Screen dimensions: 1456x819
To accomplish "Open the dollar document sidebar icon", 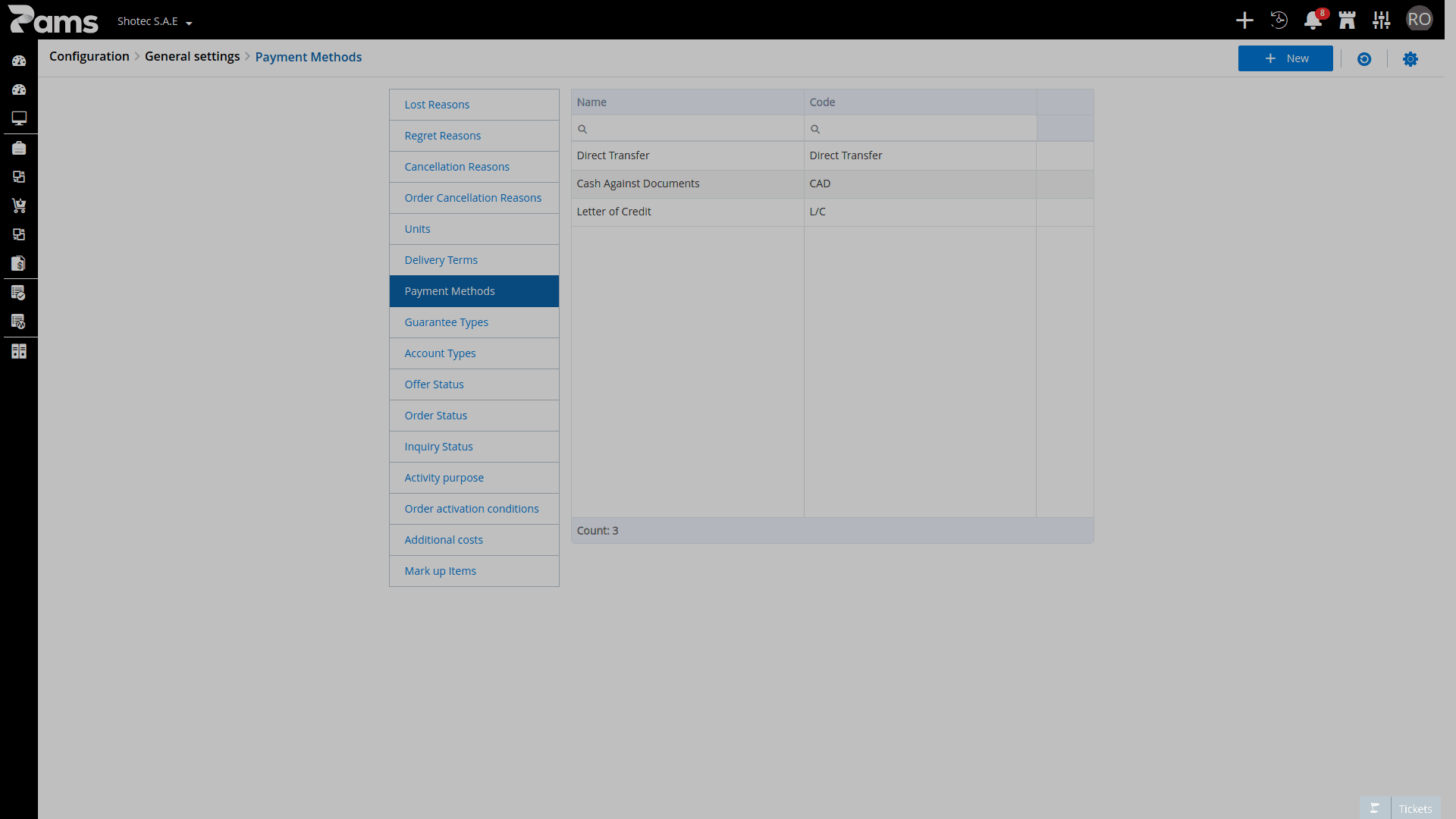I will coord(19,263).
